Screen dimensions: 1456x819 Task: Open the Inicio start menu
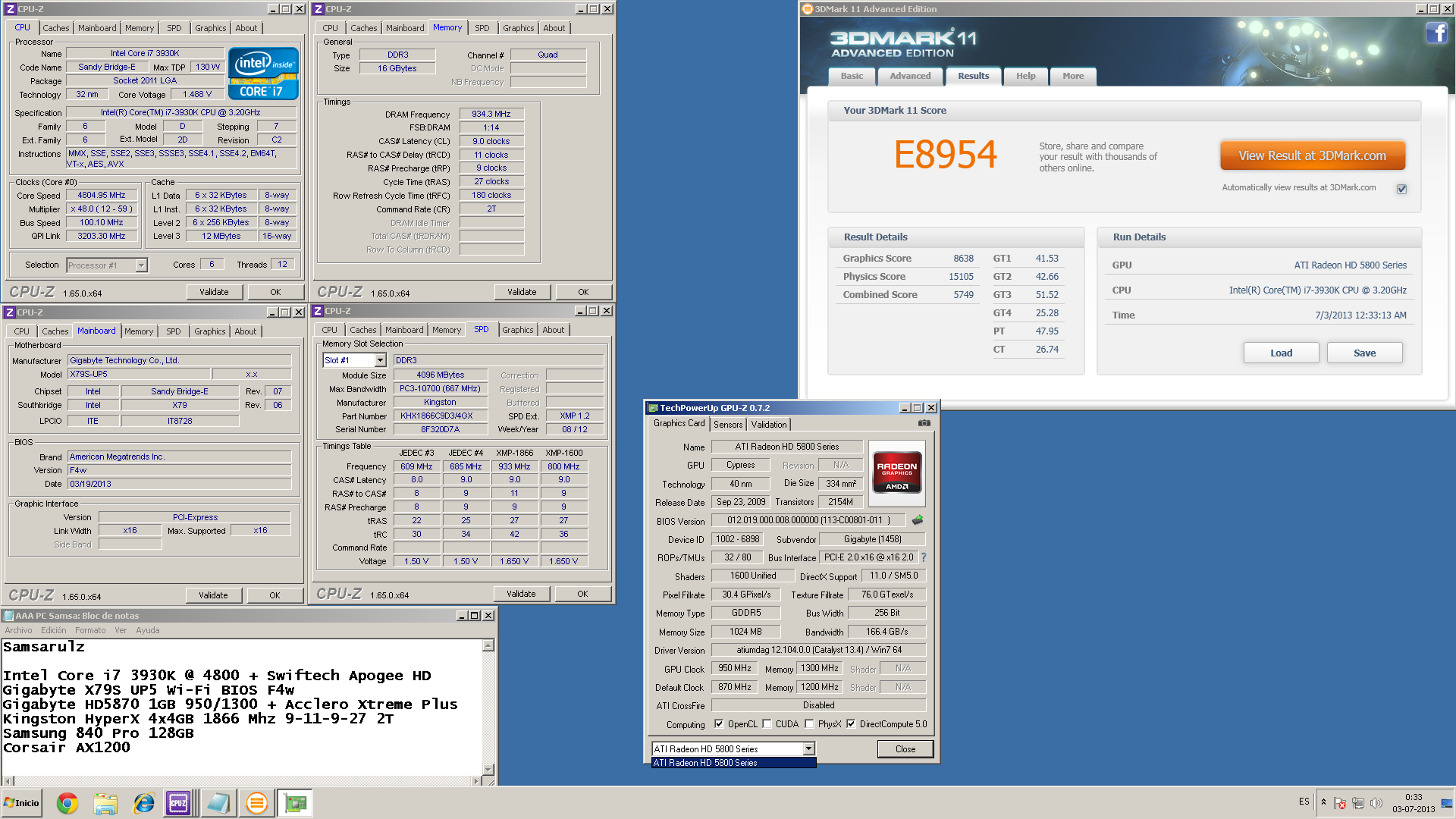21,803
